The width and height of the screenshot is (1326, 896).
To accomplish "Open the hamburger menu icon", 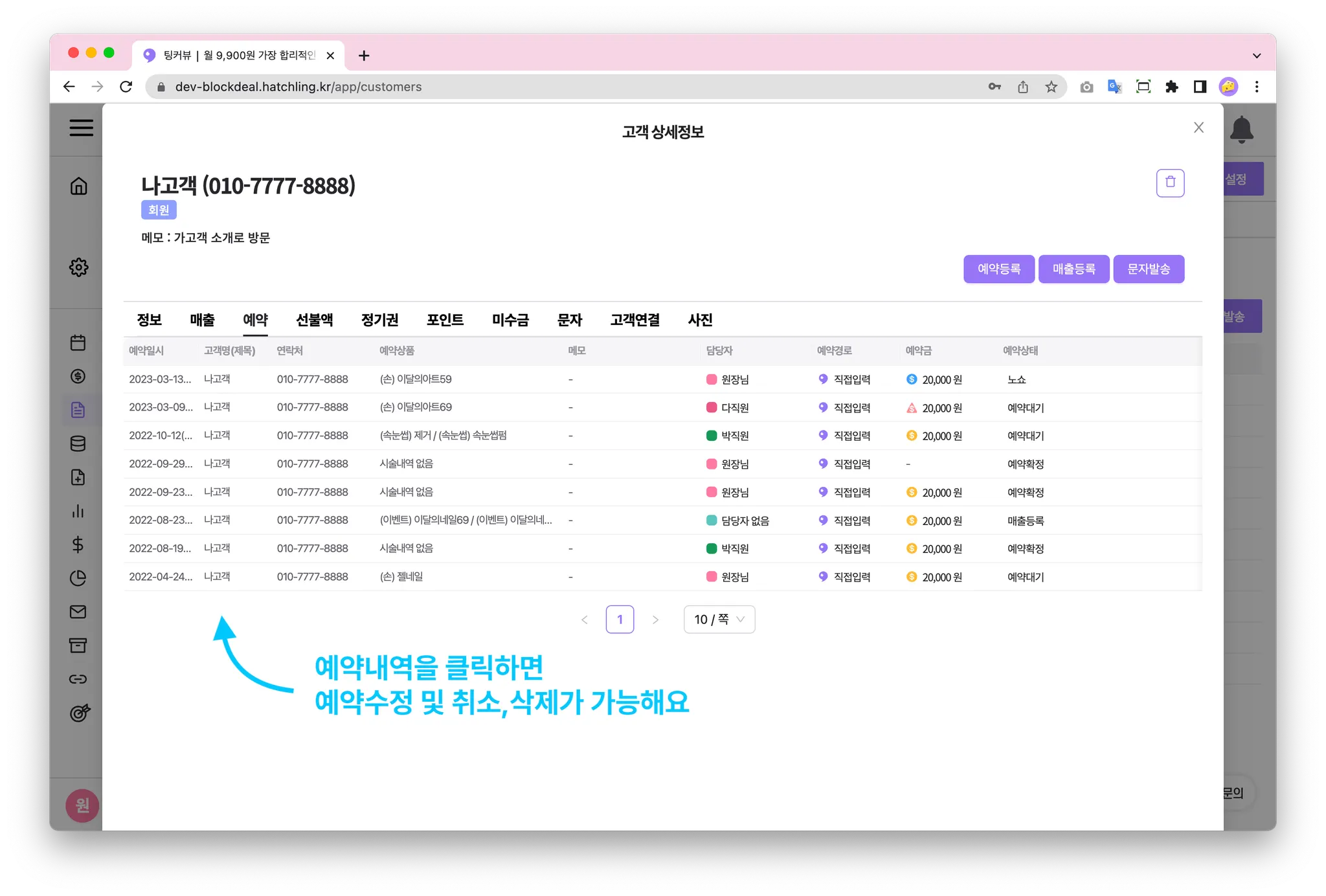I will click(x=82, y=128).
